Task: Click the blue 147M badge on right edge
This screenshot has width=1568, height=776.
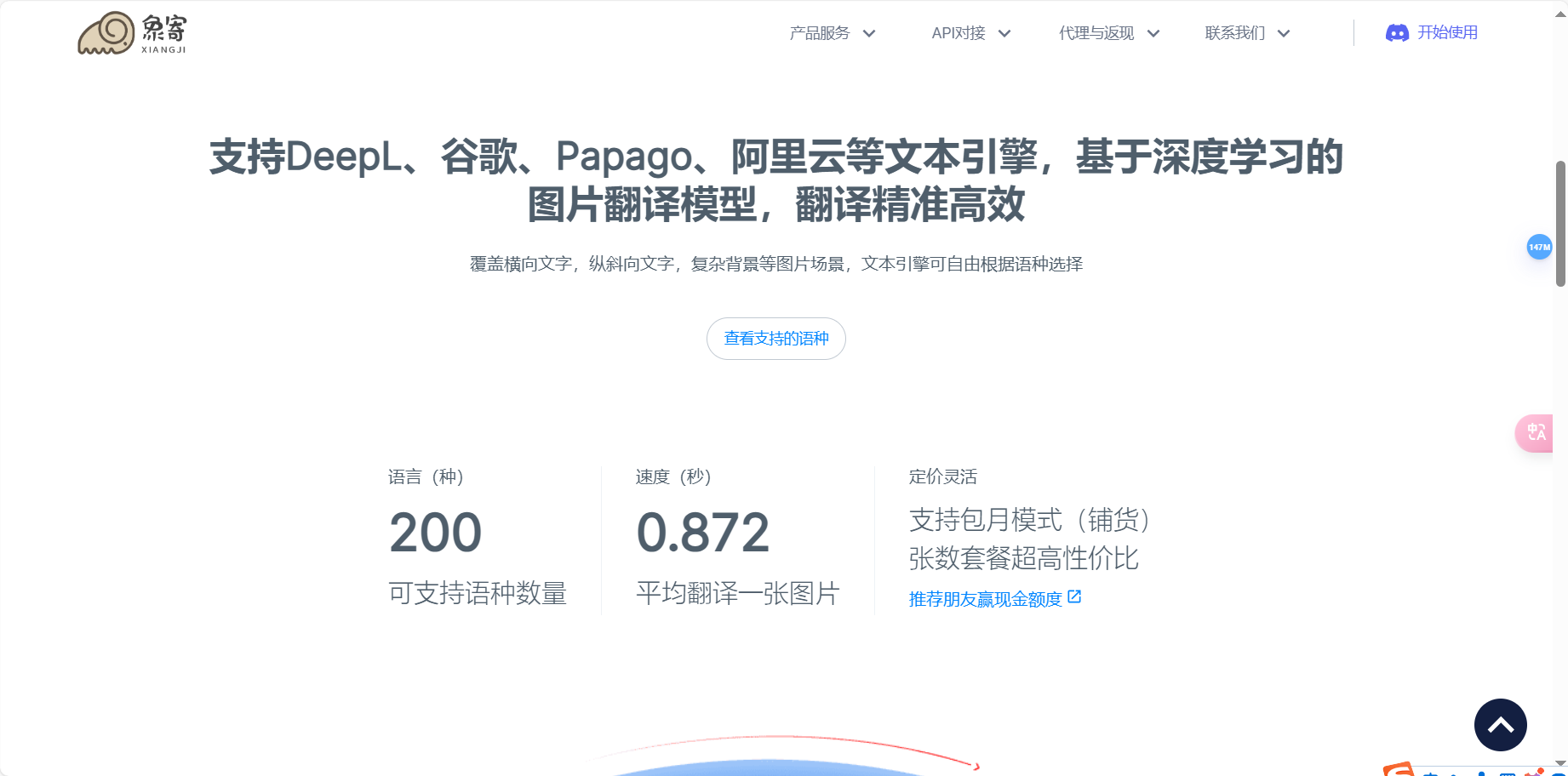Action: 1540,248
